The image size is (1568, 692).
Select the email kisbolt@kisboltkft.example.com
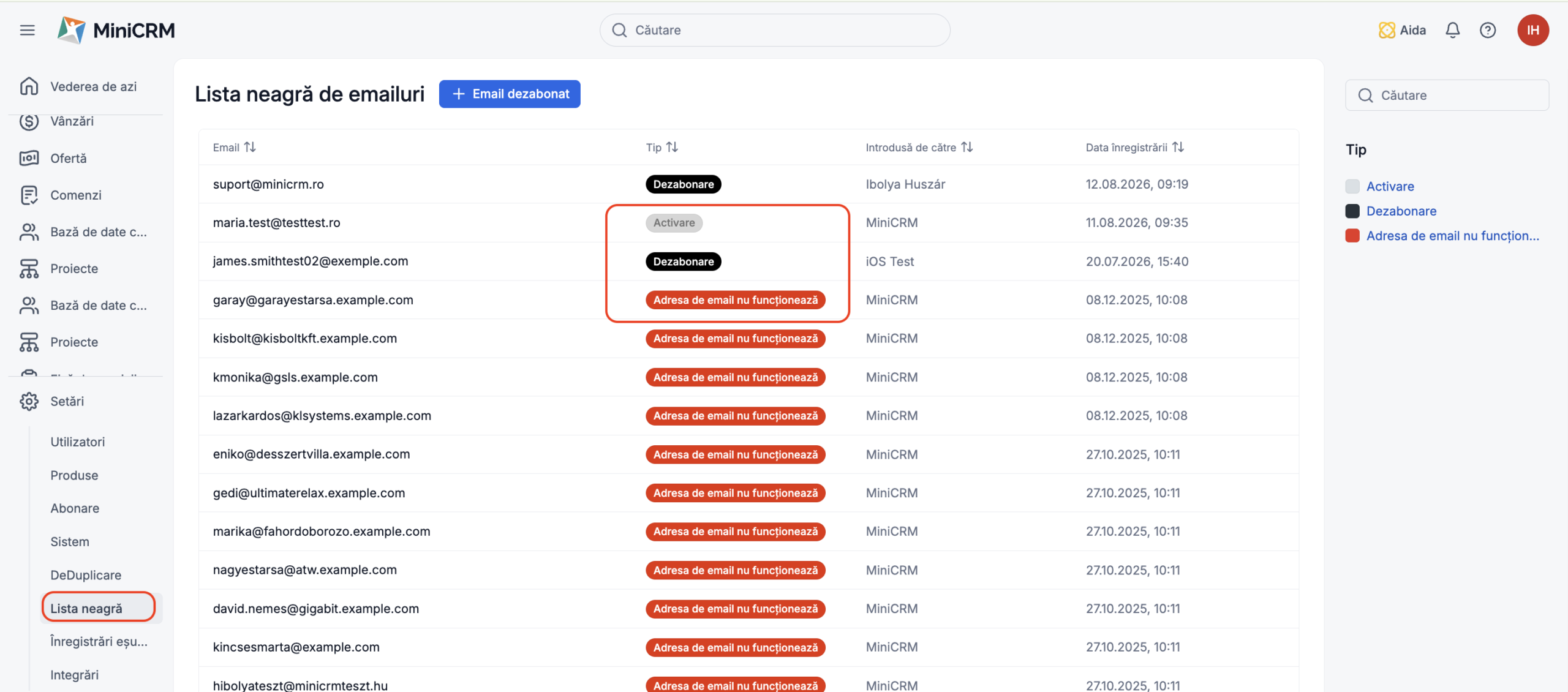pos(305,339)
